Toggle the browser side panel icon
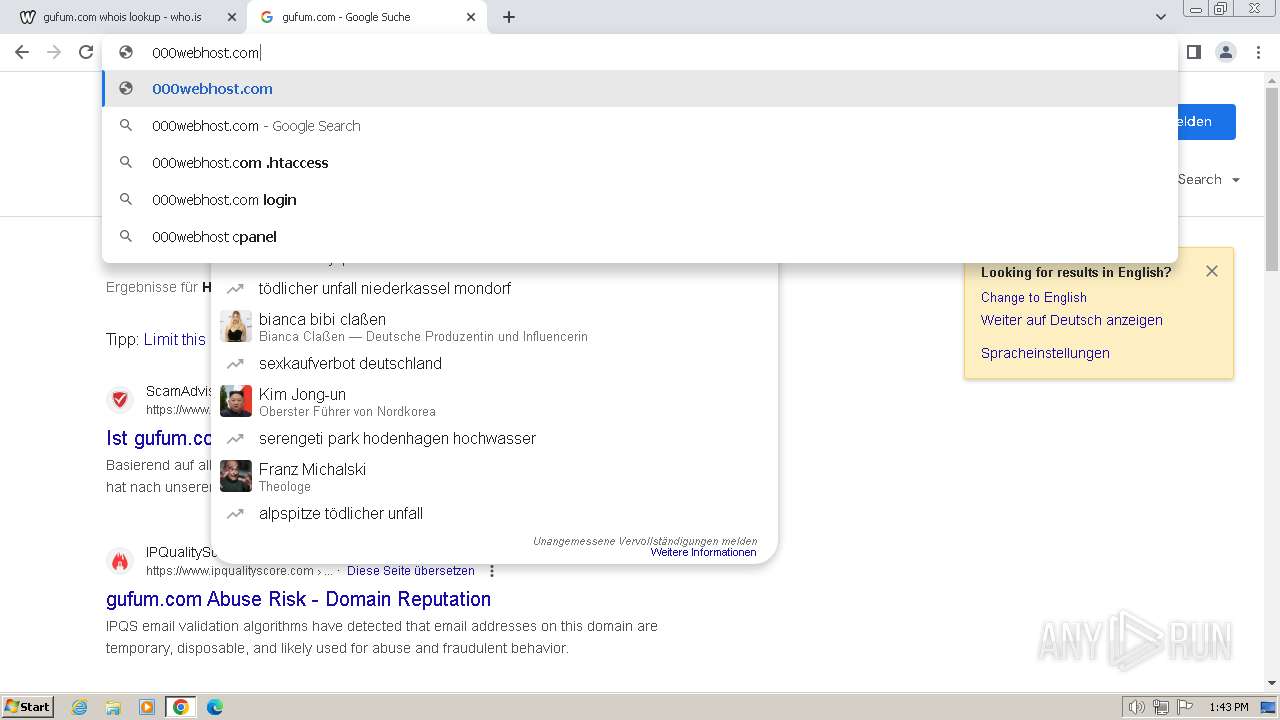1280x720 pixels. [x=1193, y=52]
